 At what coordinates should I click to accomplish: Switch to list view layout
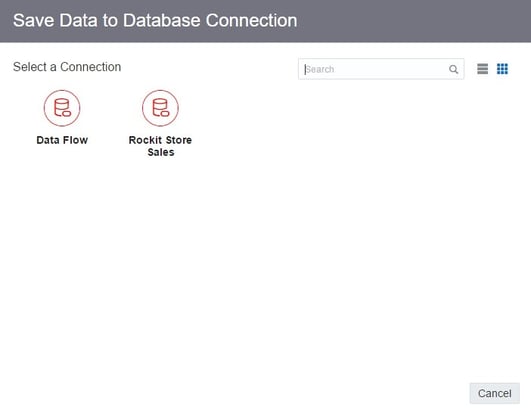(483, 69)
